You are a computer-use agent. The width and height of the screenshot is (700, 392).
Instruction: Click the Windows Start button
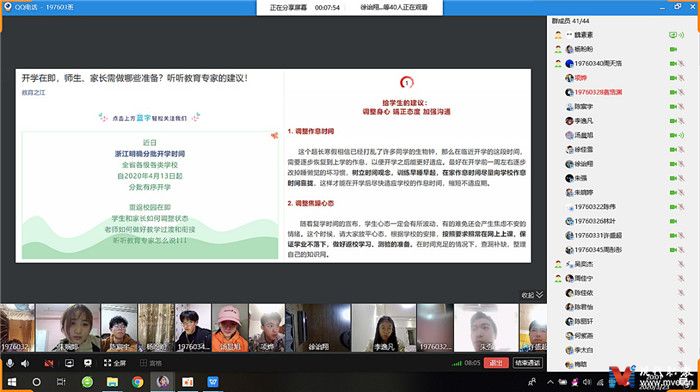[x=12, y=382]
